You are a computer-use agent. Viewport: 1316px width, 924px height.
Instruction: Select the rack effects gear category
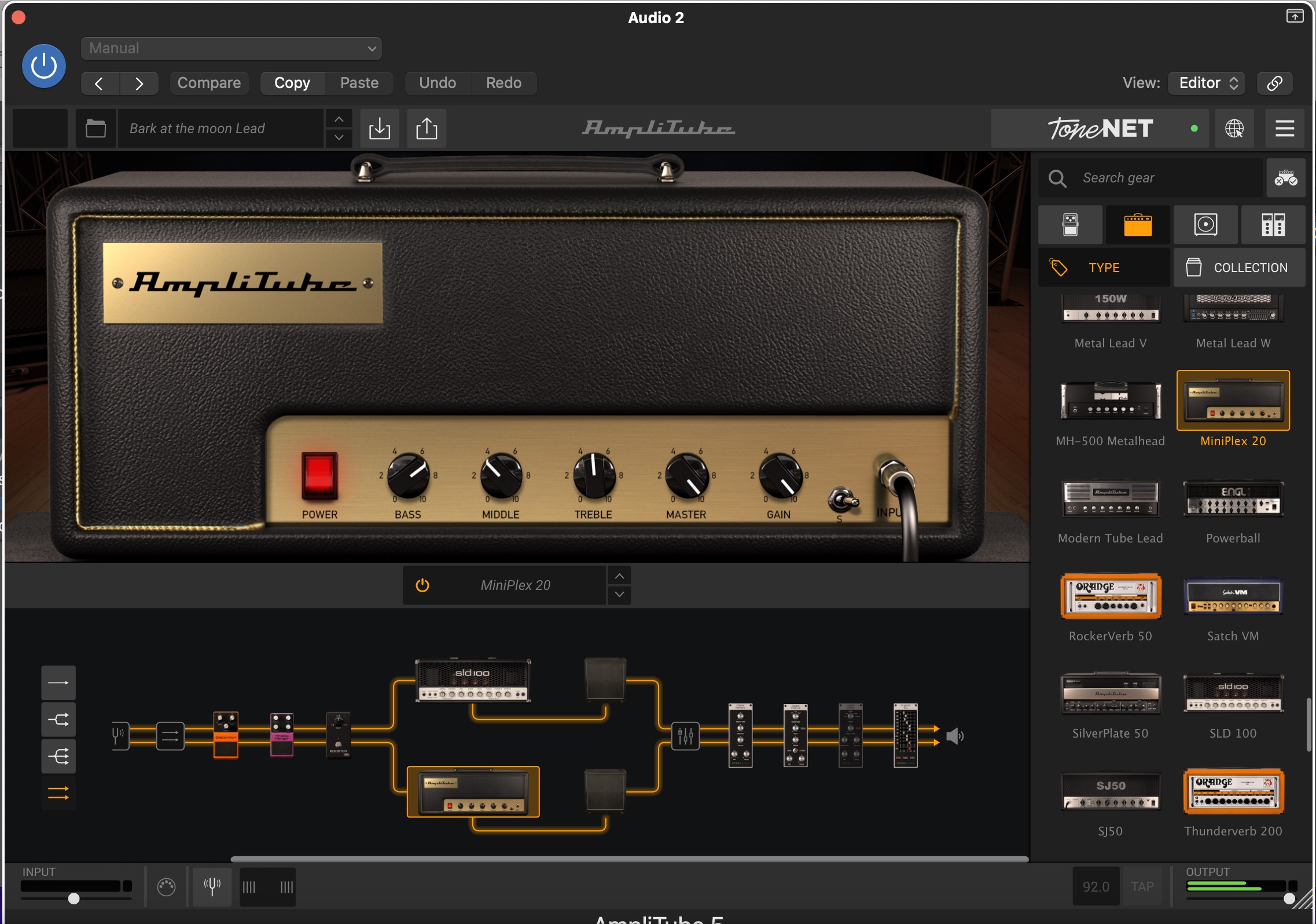tap(1273, 225)
